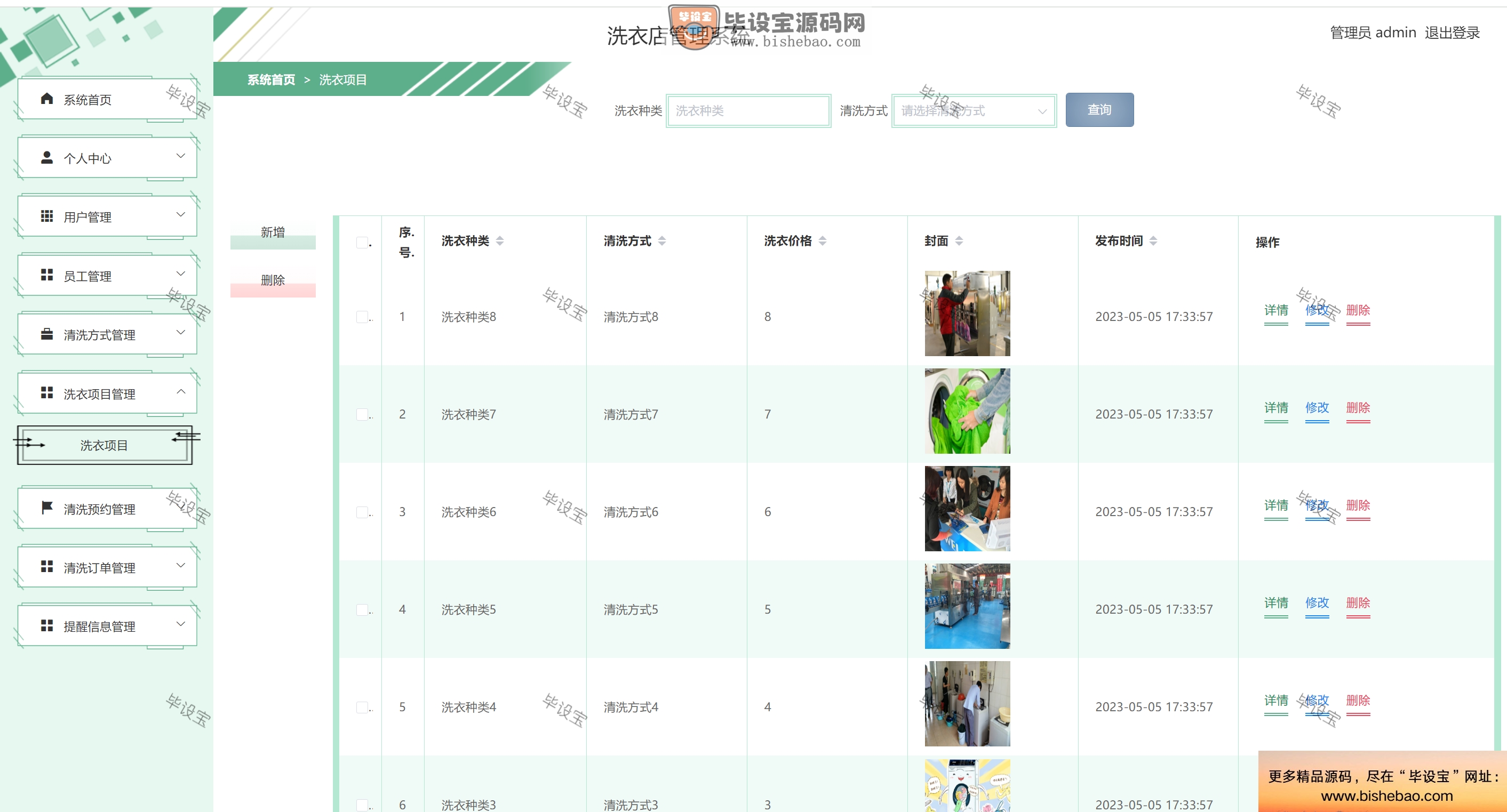The height and width of the screenshot is (812, 1507).
Task: Click the home icon beside 系统首页
Action: click(x=47, y=98)
